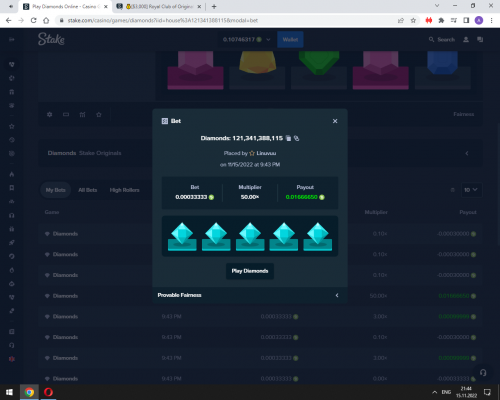
Task: Open Opera browser from taskbar
Action: pyautogui.click(x=48, y=392)
